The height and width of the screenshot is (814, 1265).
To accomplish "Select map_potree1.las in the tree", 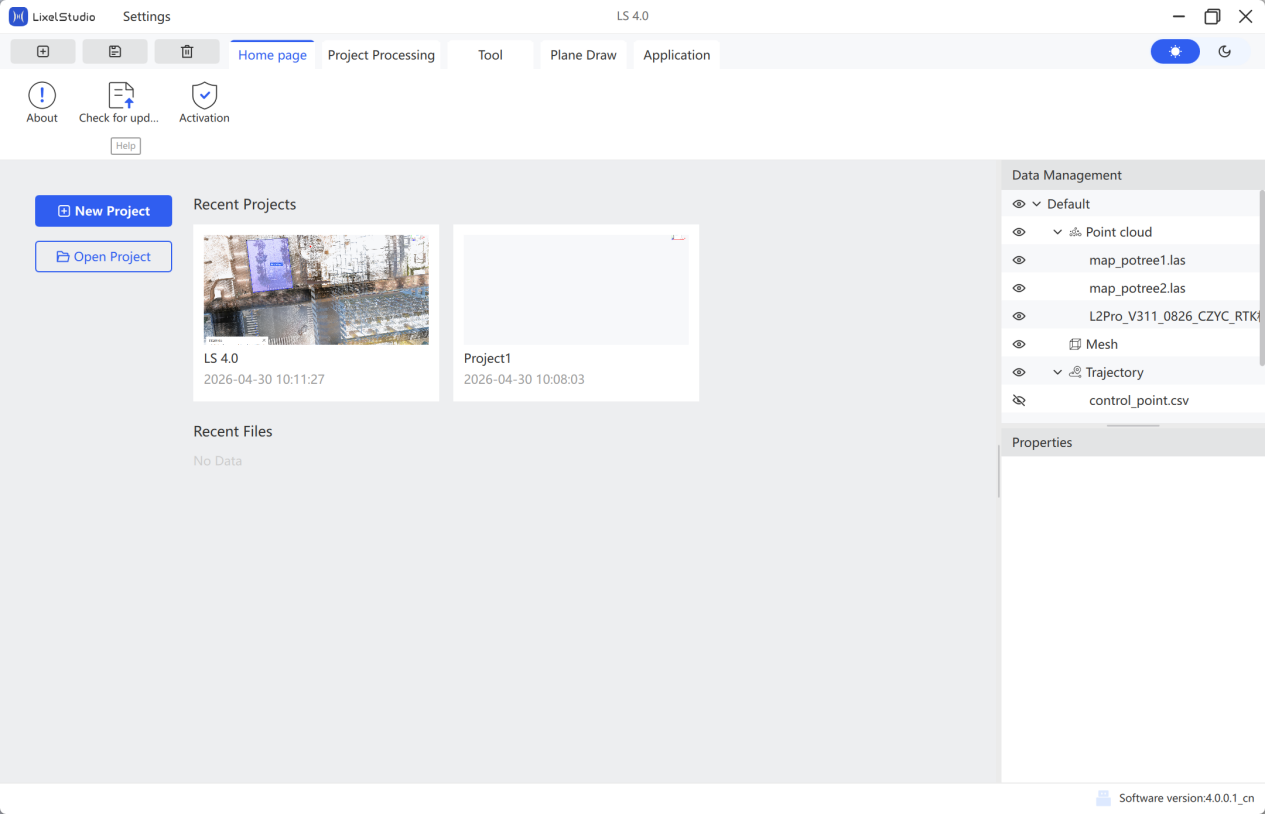I will click(1137, 260).
